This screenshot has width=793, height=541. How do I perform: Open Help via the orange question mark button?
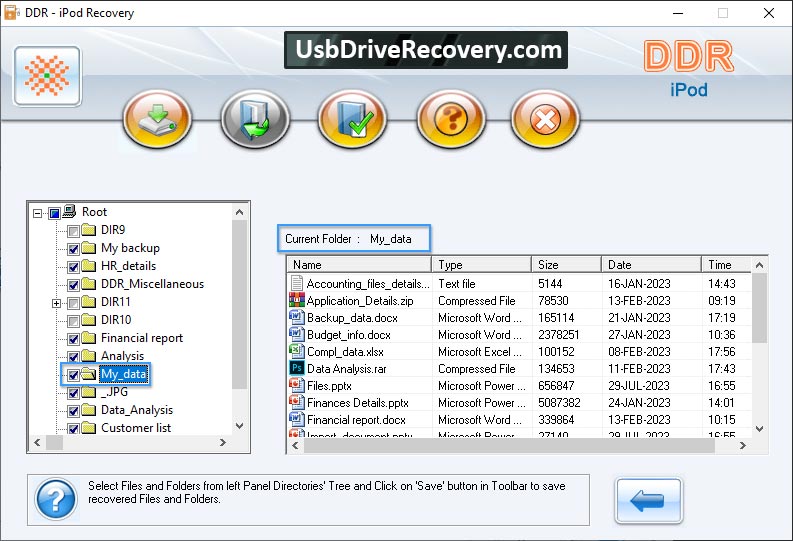click(451, 119)
